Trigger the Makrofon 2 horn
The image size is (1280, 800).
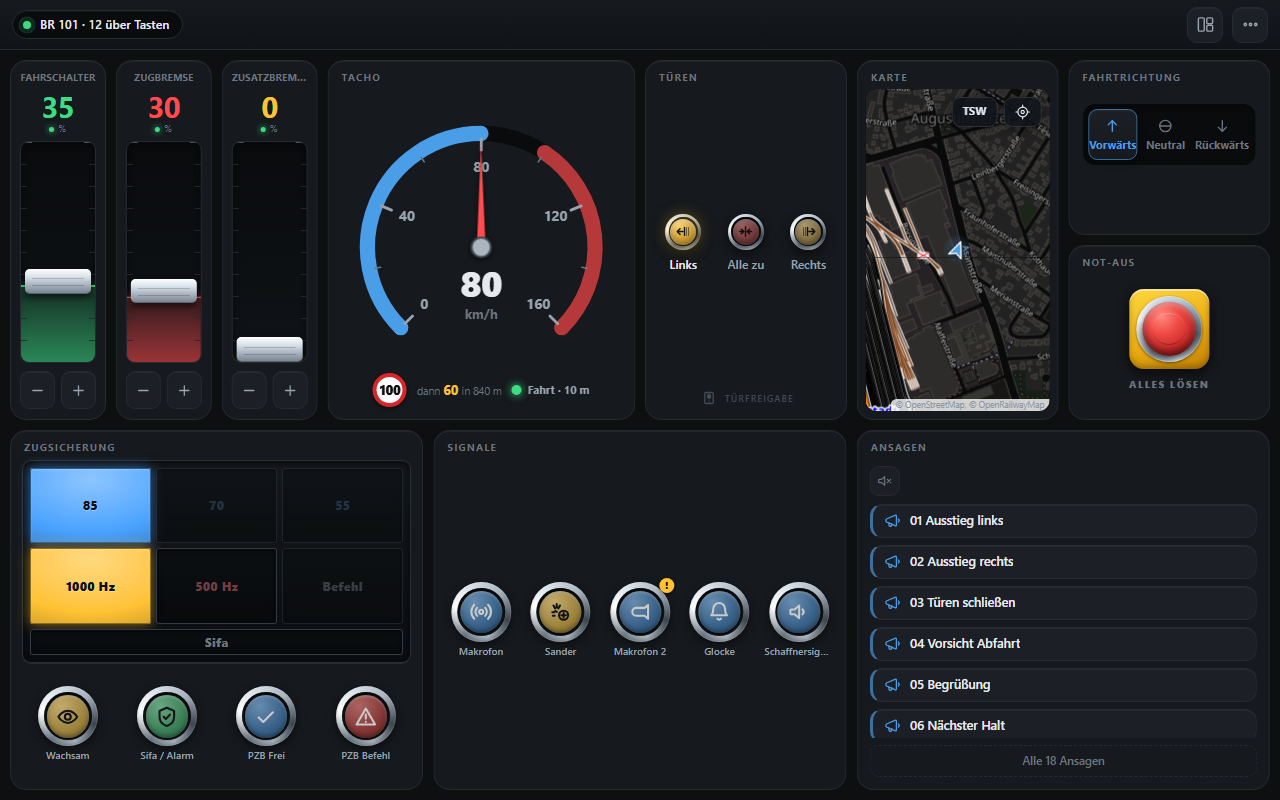click(640, 612)
